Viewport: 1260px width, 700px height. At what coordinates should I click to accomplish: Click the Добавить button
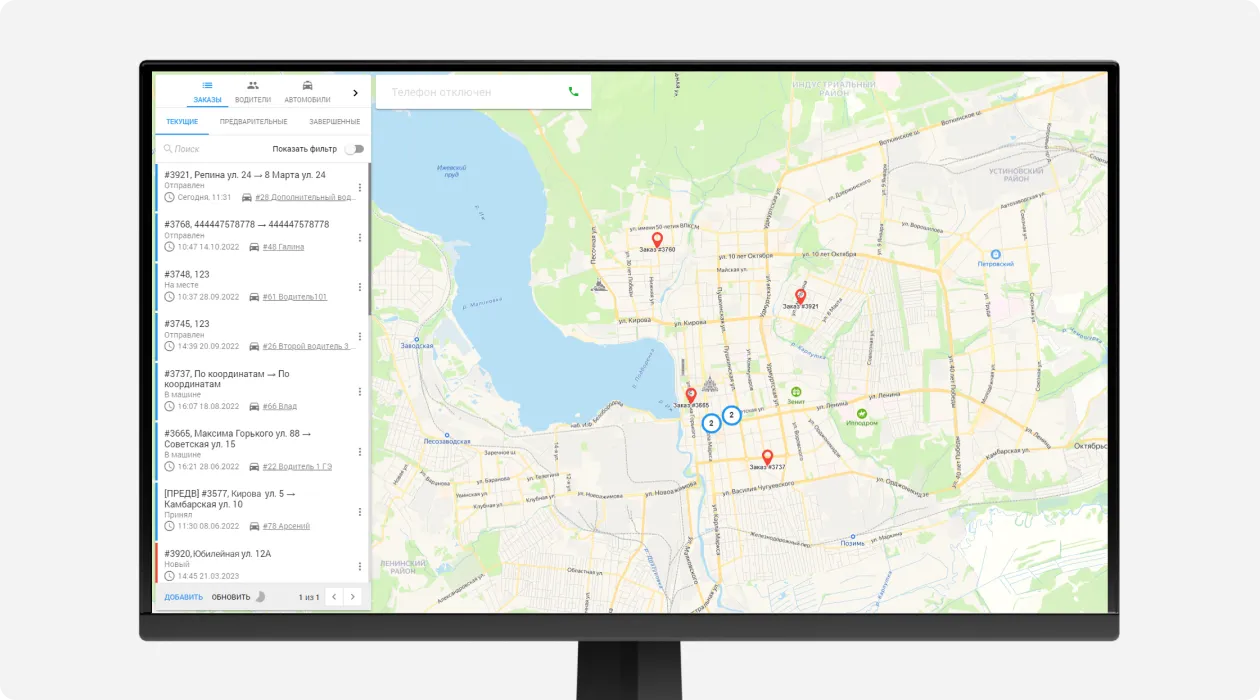point(183,597)
